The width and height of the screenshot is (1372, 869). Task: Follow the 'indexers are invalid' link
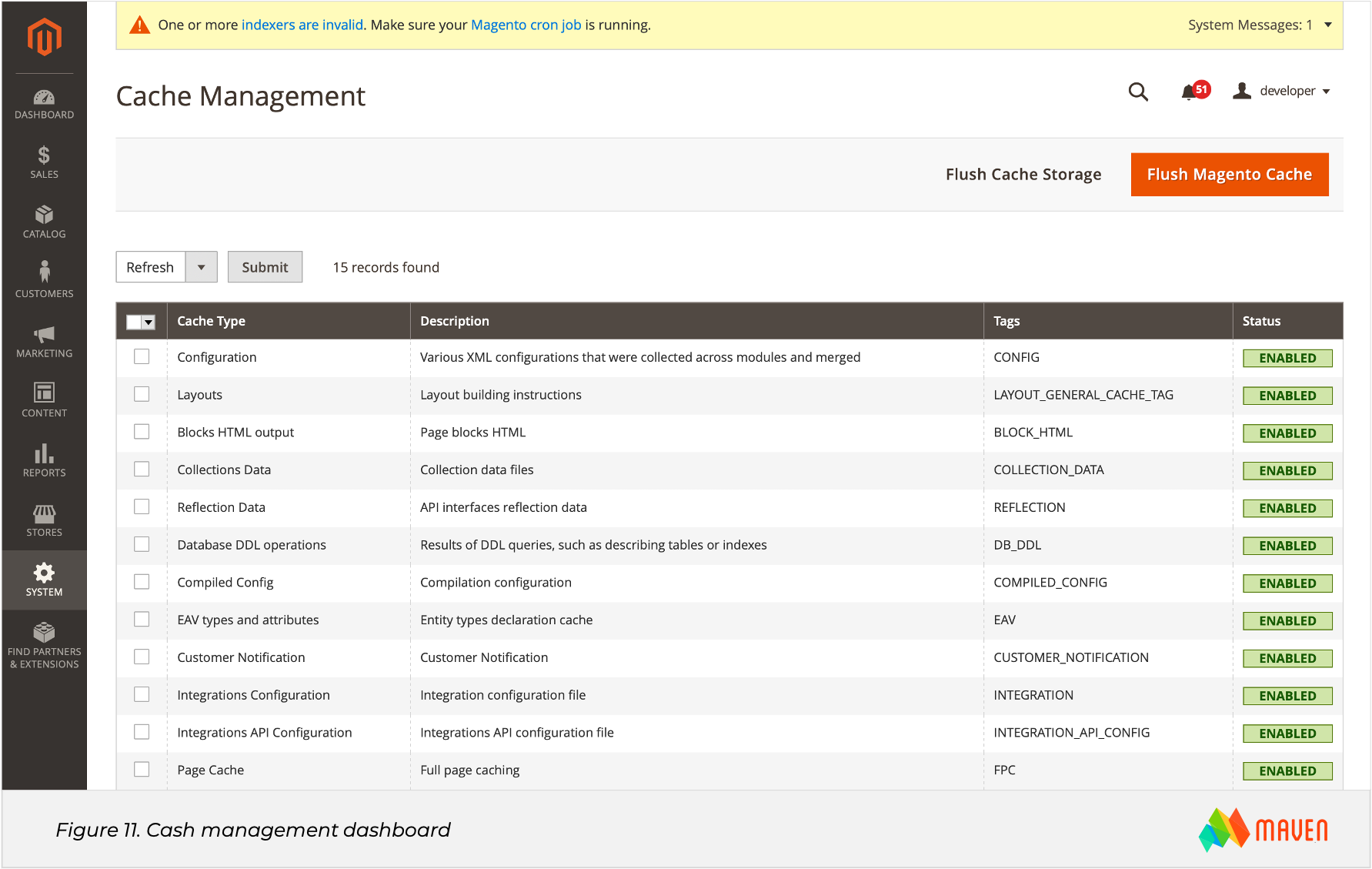tap(302, 25)
